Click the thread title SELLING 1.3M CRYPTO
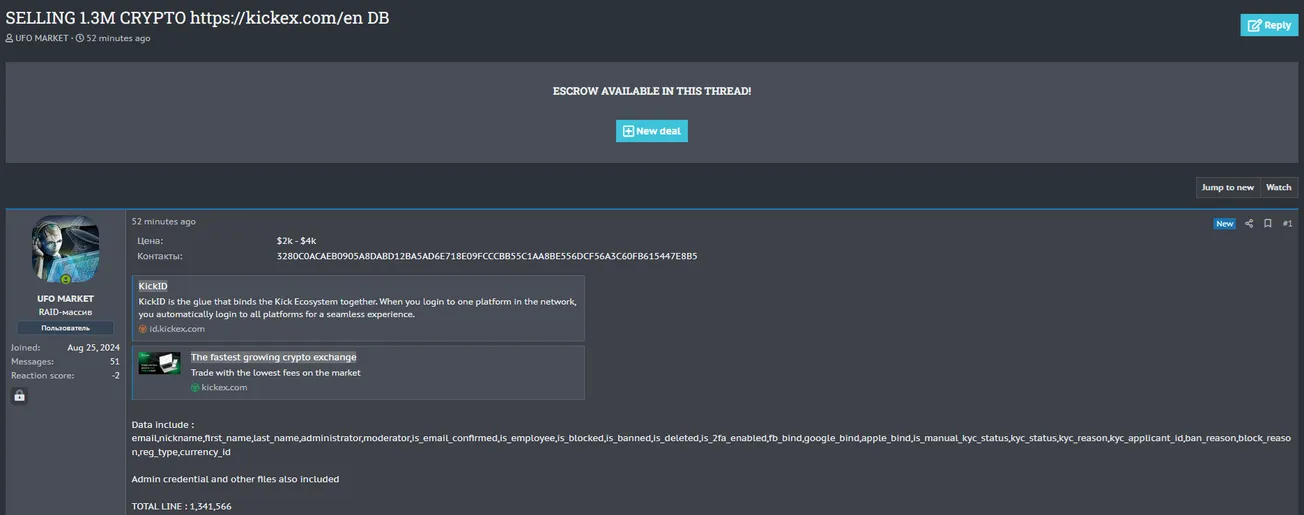 (198, 18)
